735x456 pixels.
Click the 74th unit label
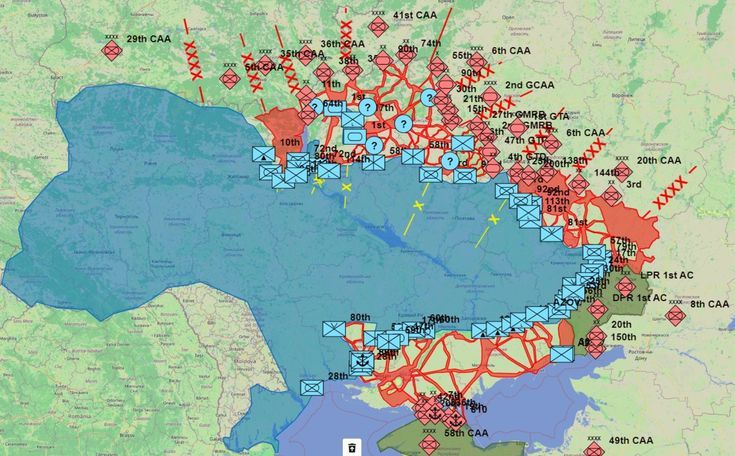(x=431, y=43)
